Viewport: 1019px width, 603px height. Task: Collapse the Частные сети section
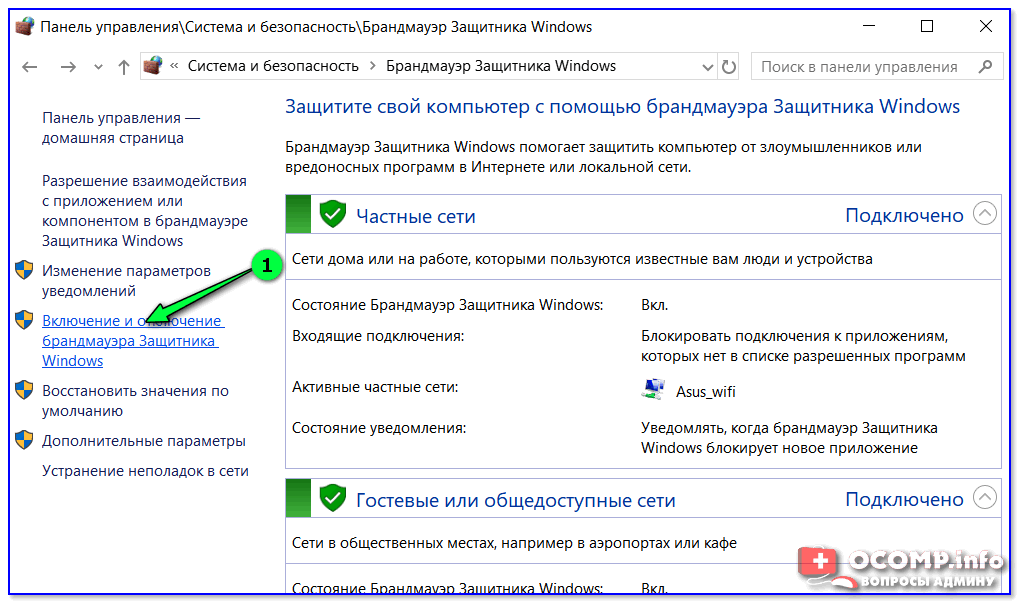[985, 215]
